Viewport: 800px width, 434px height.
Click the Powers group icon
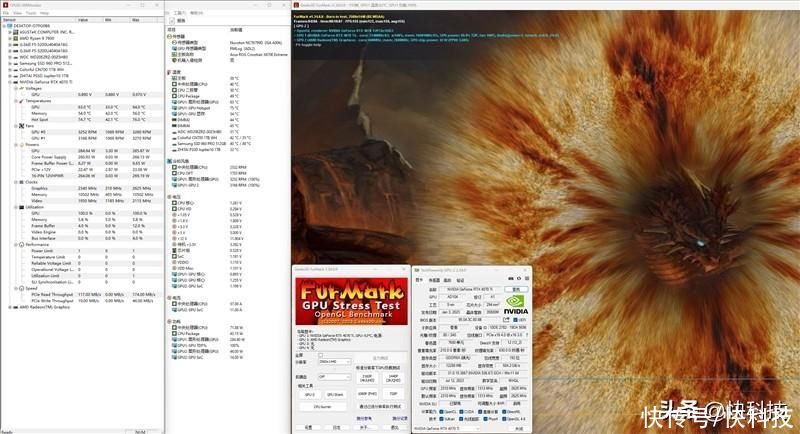(x=21, y=145)
